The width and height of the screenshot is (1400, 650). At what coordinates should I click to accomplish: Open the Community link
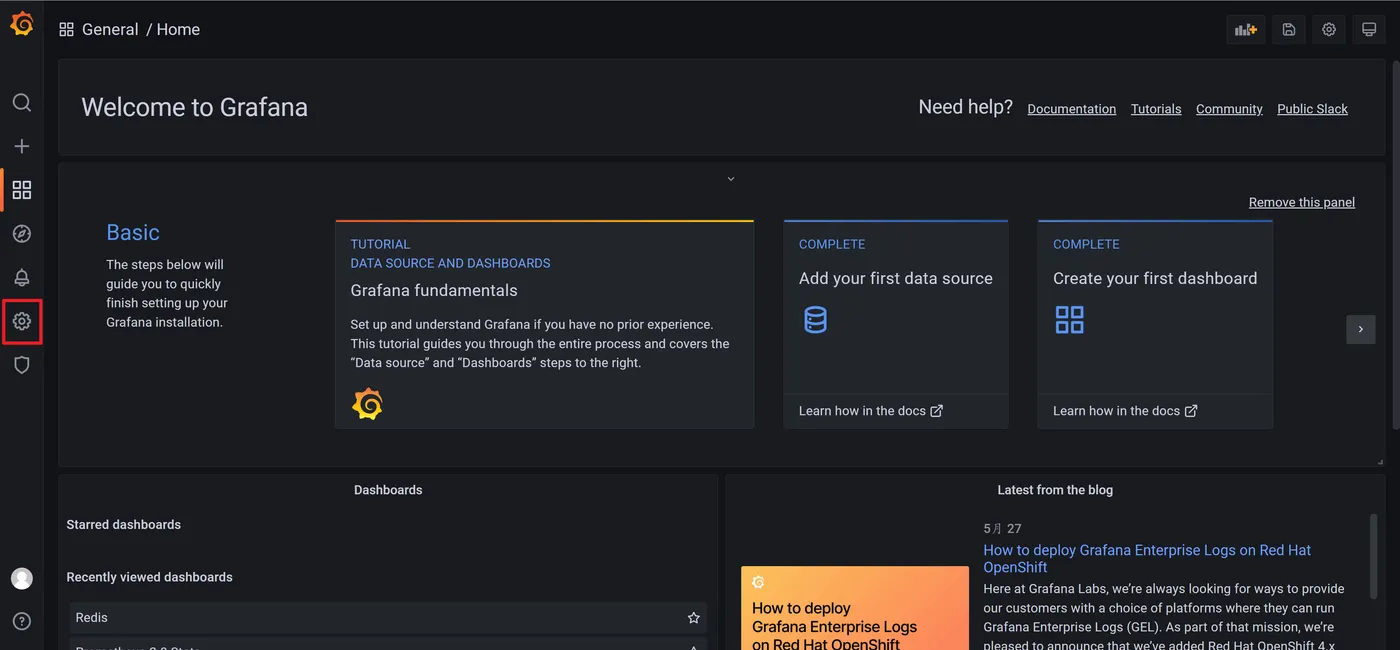[1229, 109]
